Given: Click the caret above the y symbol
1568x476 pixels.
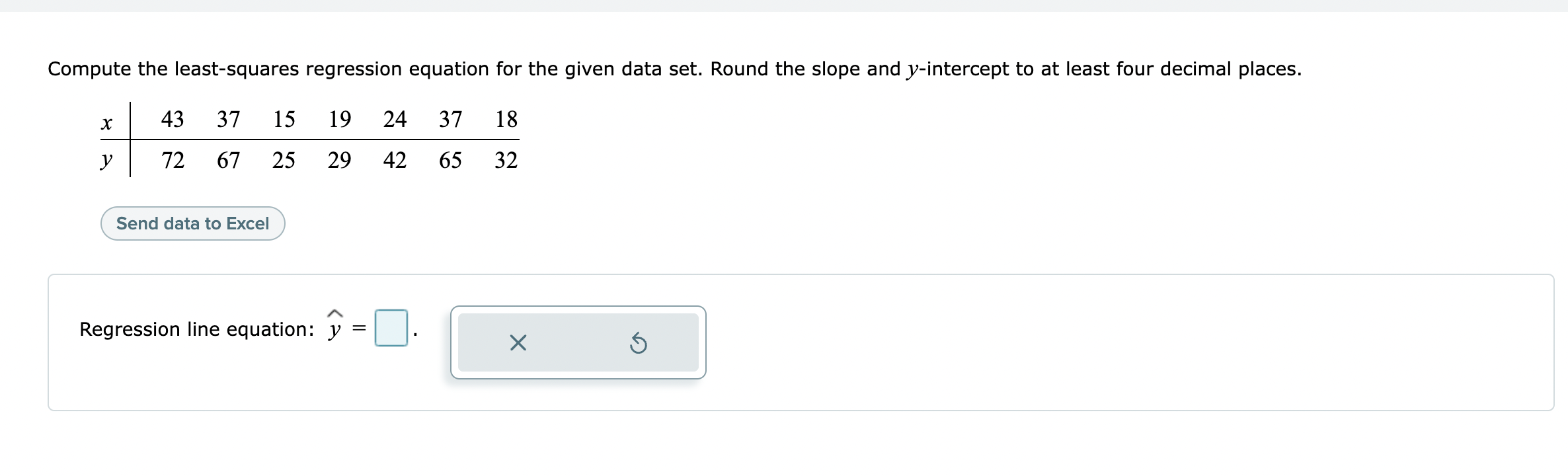Looking at the screenshot, I should 334,311.
